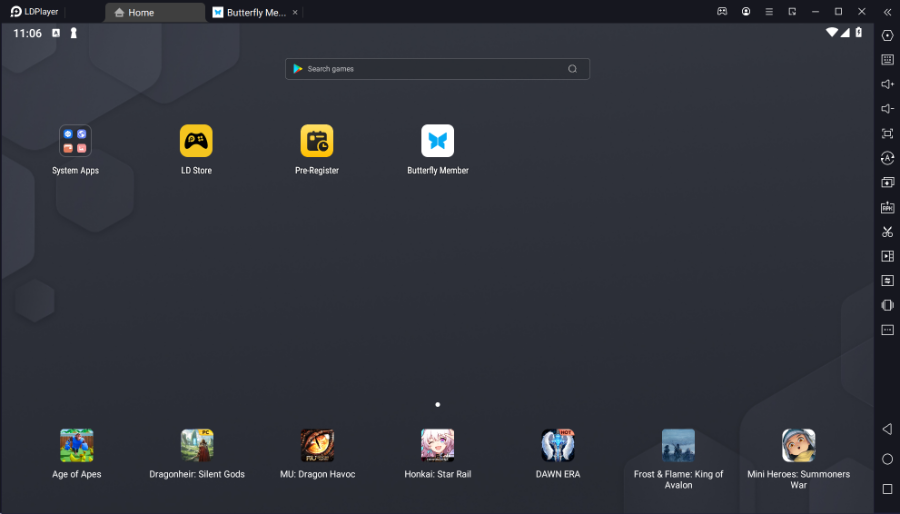Open the More options ellipsis sidebar icon
This screenshot has width=900, height=514.
click(887, 330)
